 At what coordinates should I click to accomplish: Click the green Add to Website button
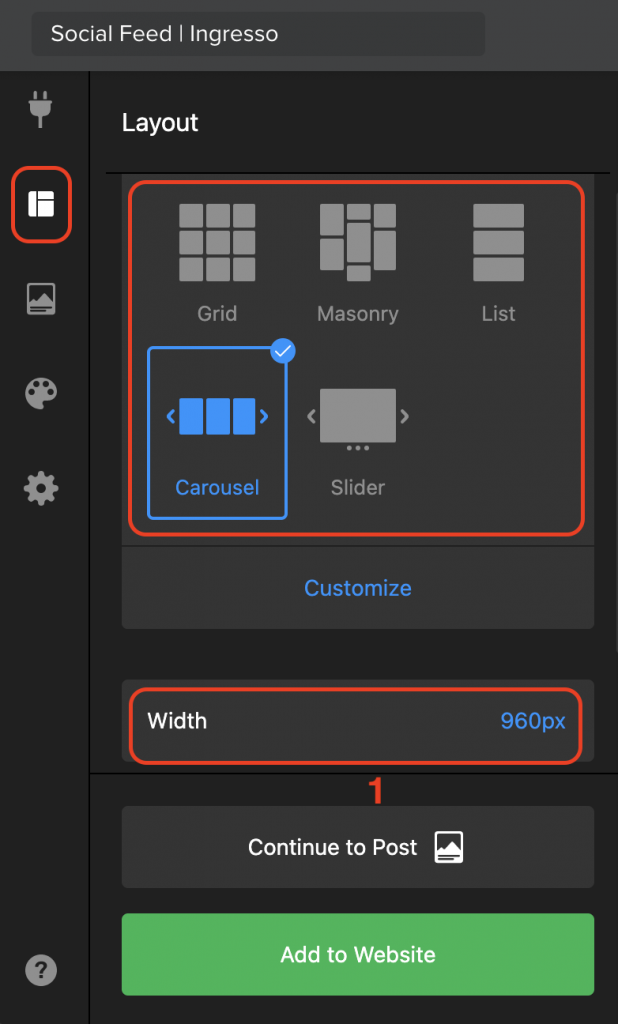(358, 954)
